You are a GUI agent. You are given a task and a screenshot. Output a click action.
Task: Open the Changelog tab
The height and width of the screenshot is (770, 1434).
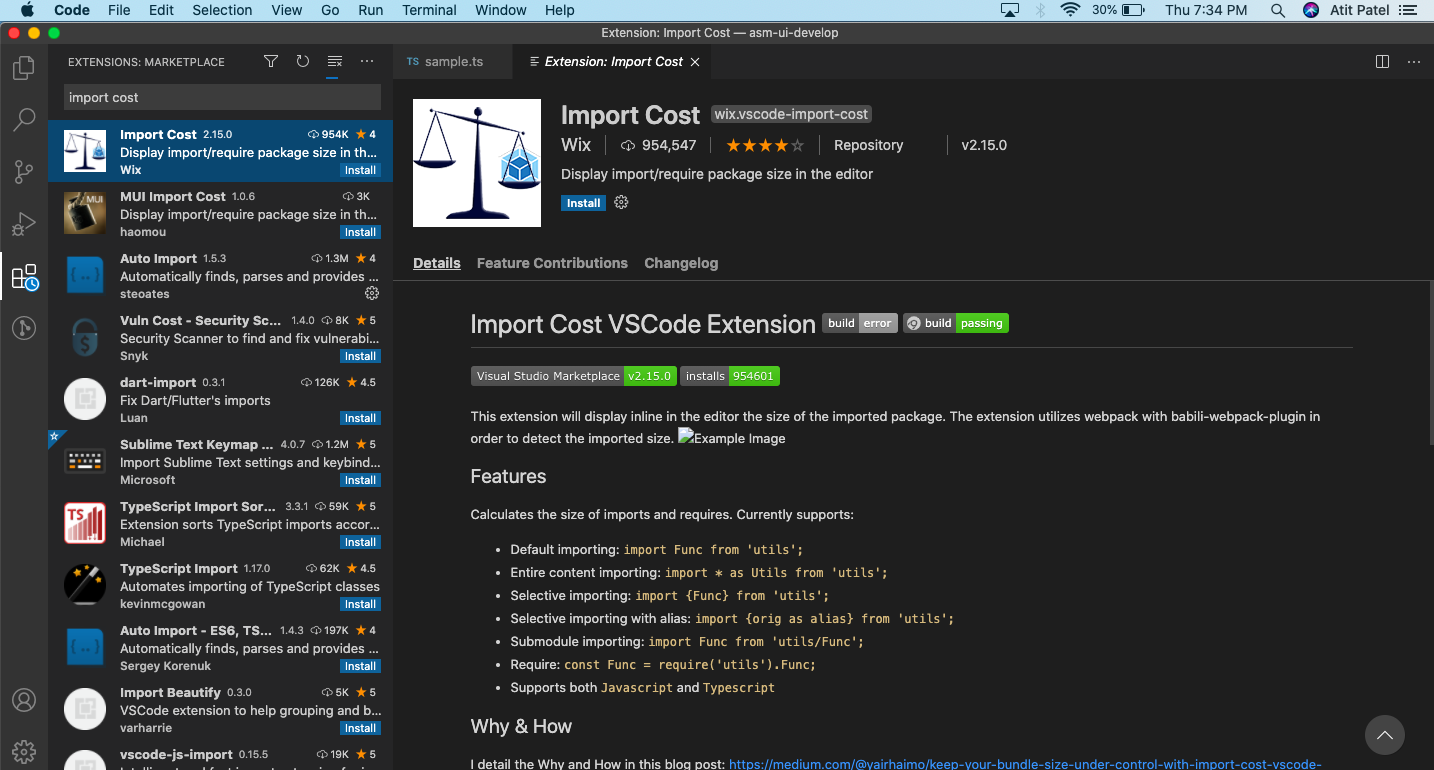tap(681, 263)
